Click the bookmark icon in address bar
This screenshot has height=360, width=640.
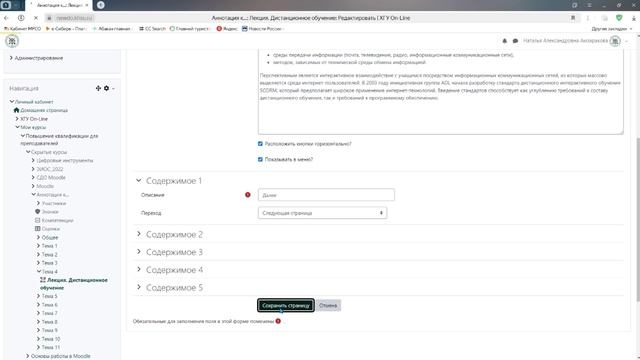(x=573, y=18)
